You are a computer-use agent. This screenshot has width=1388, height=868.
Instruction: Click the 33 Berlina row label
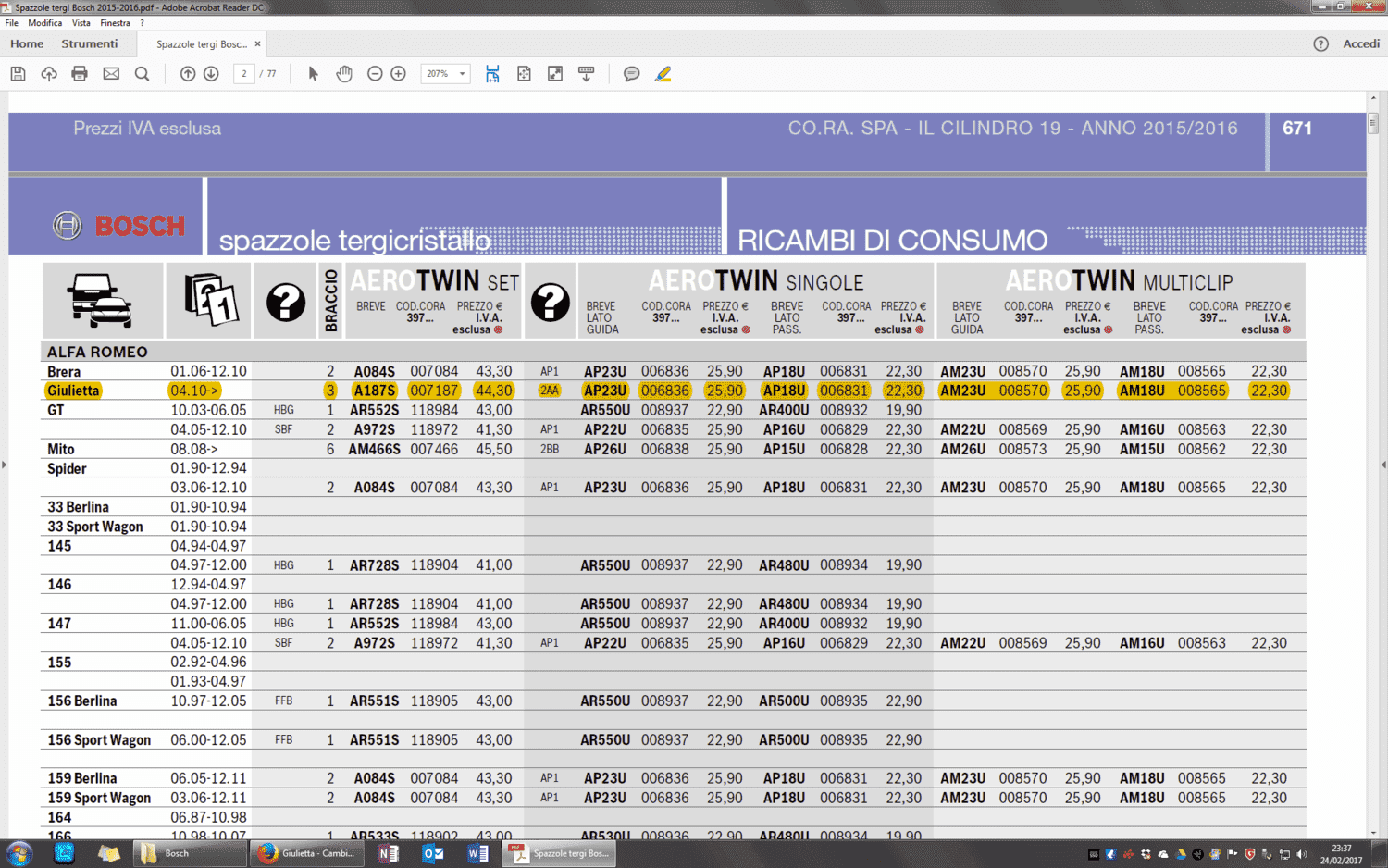(78, 507)
